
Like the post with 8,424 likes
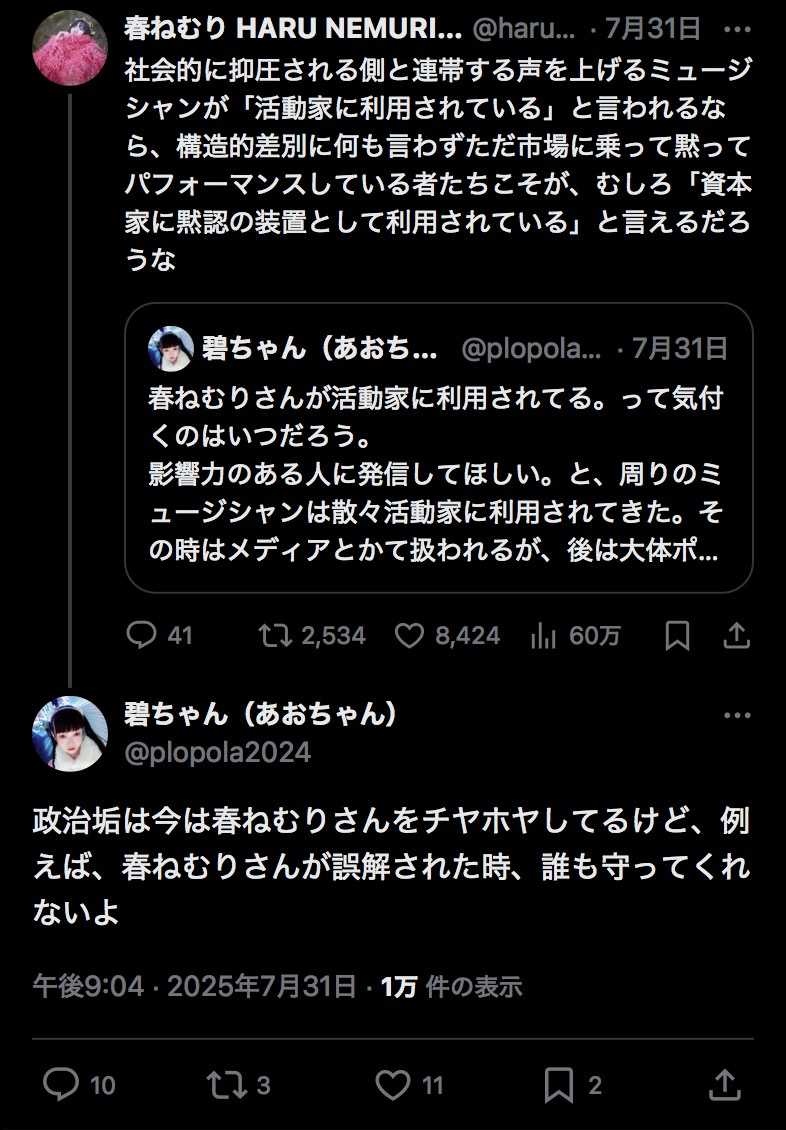click(410, 635)
